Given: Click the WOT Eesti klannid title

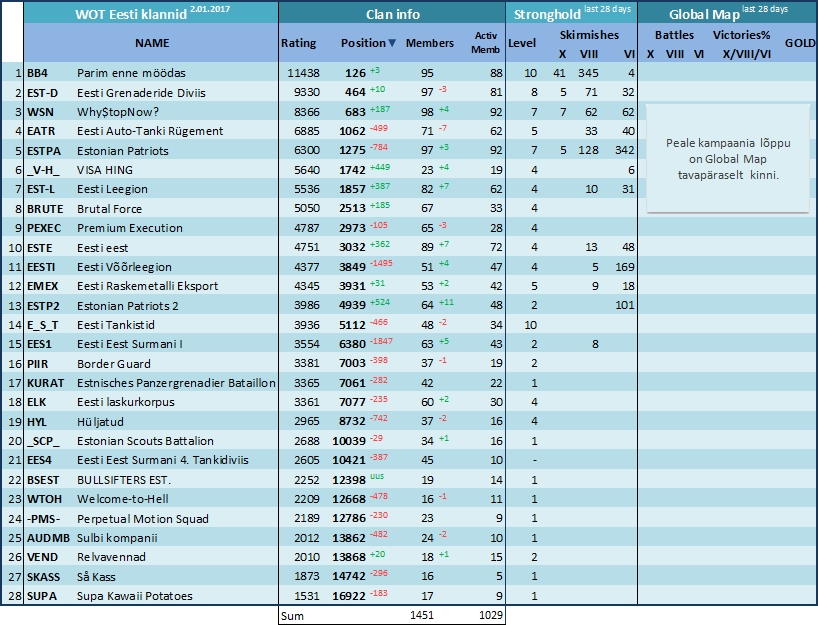Looking at the screenshot, I should pyautogui.click(x=130, y=14).
